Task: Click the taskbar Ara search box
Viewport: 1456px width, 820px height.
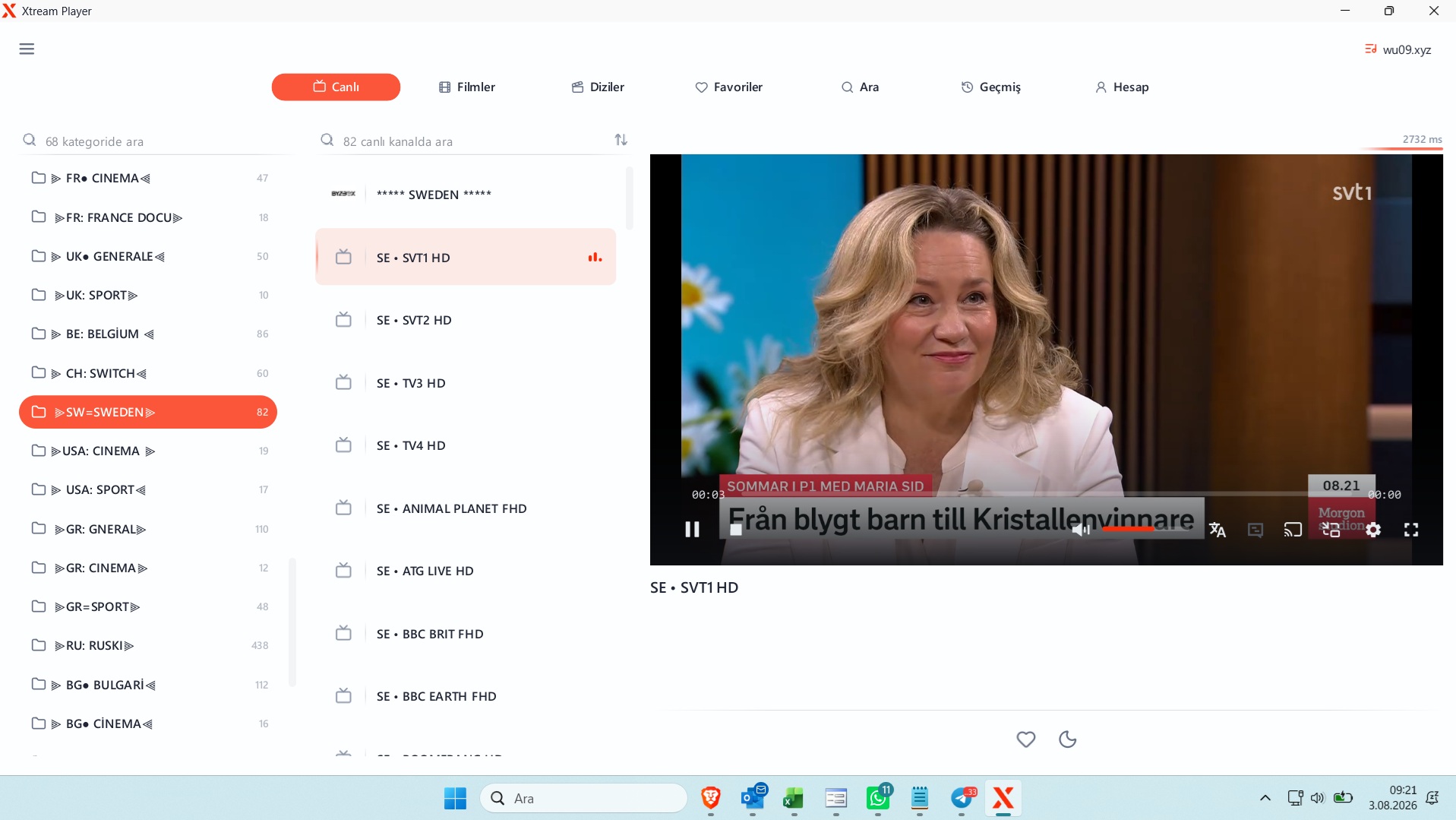Action: (584, 798)
